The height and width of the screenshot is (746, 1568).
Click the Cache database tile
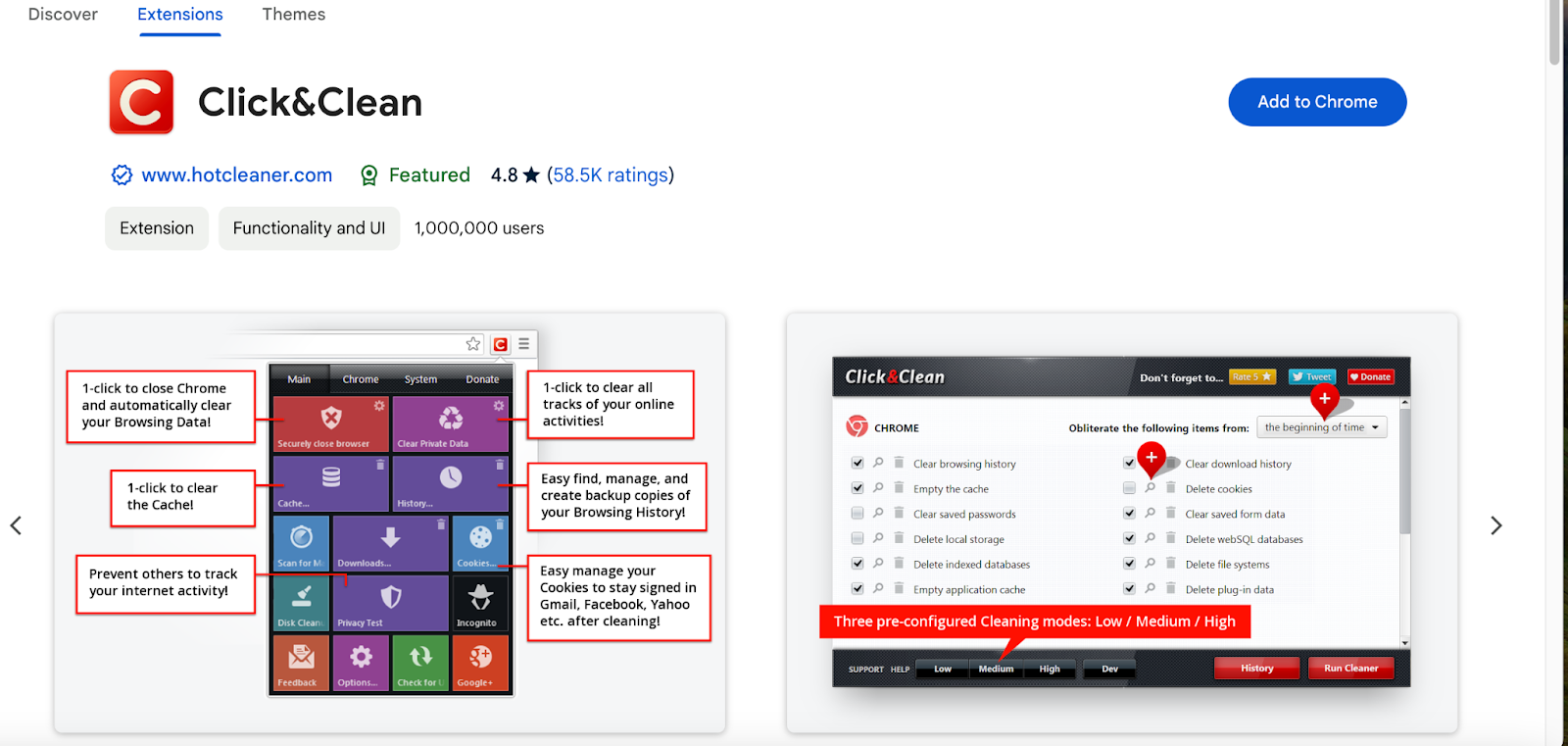[330, 483]
